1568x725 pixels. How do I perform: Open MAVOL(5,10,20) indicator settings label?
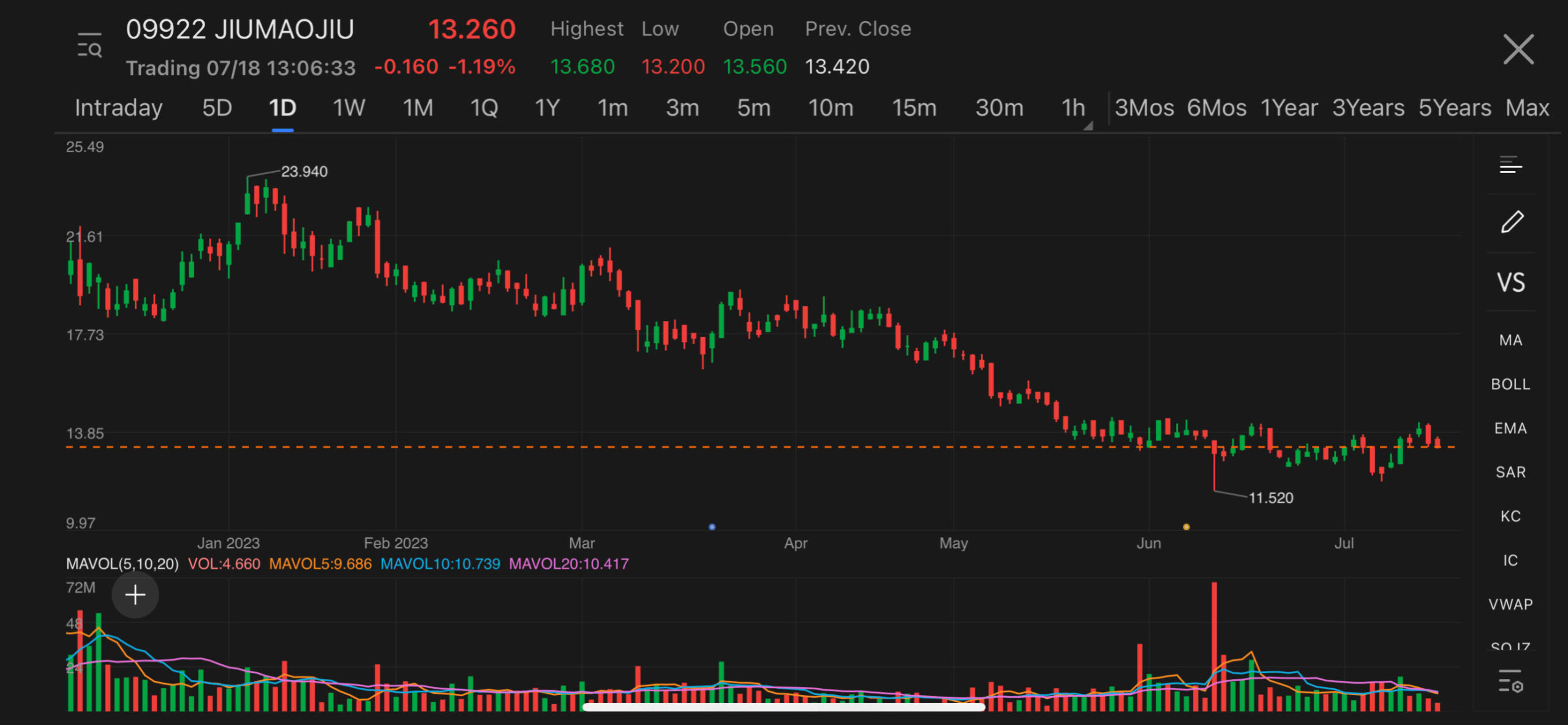(122, 564)
